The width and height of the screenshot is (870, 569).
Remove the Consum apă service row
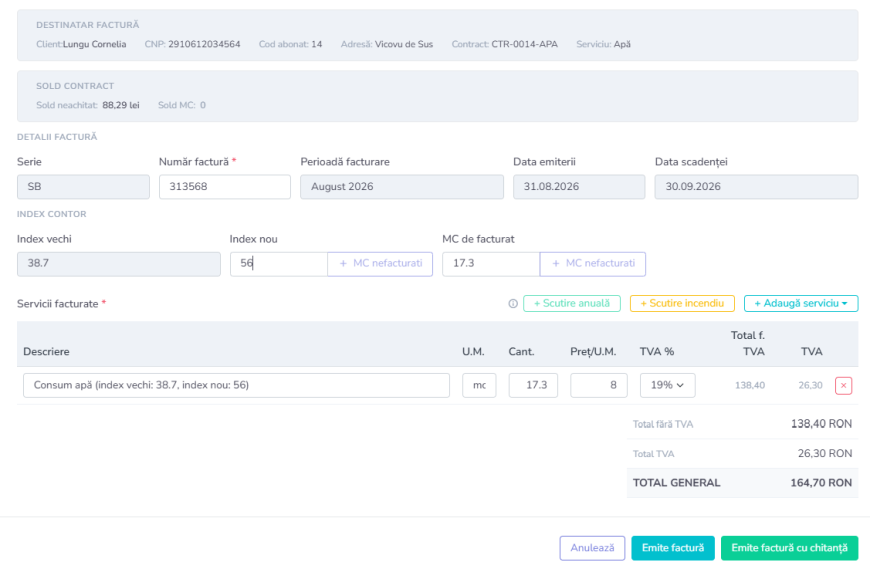point(843,385)
